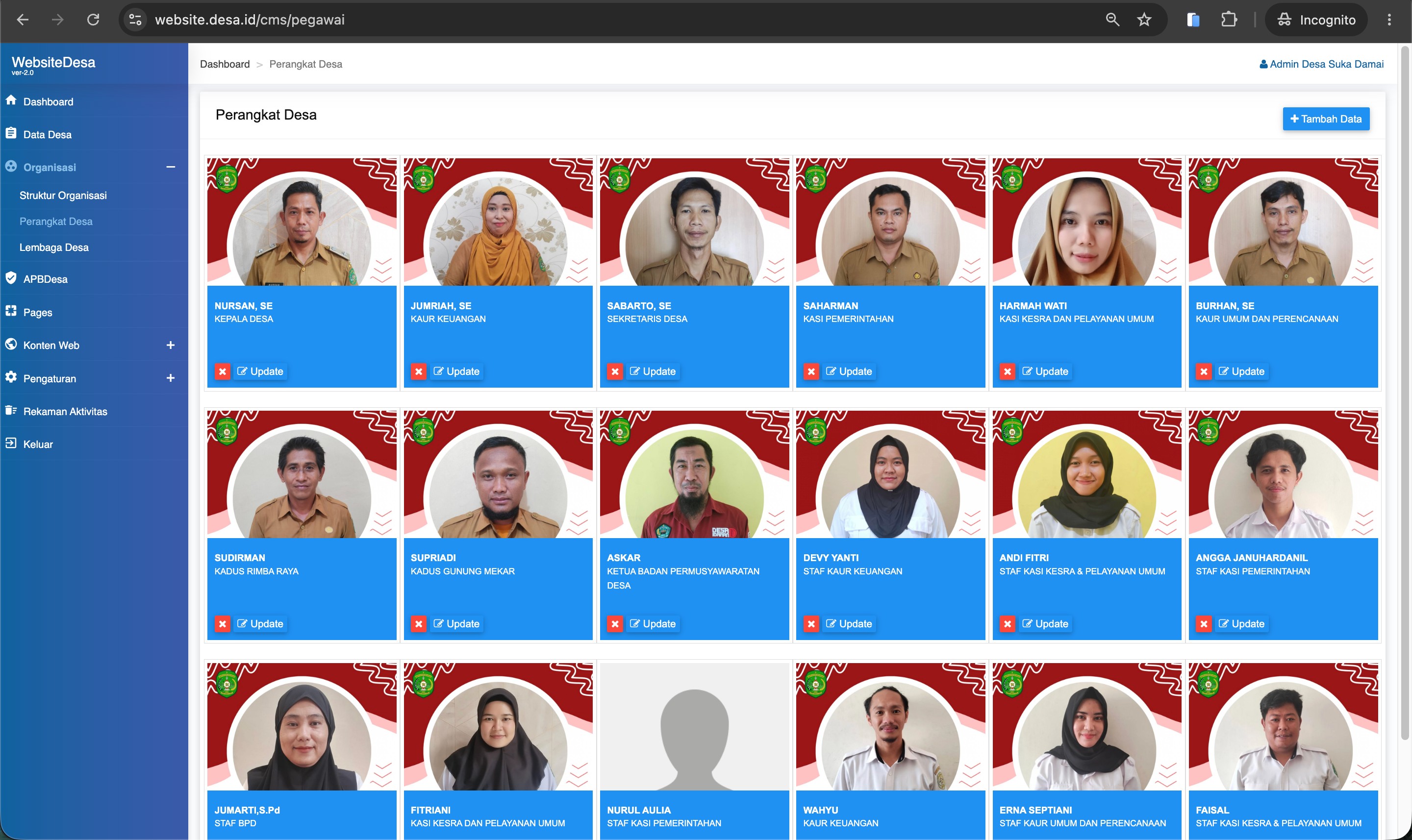The height and width of the screenshot is (840, 1412).
Task: Delete SUDIRMAN with red X button
Action: coord(223,624)
